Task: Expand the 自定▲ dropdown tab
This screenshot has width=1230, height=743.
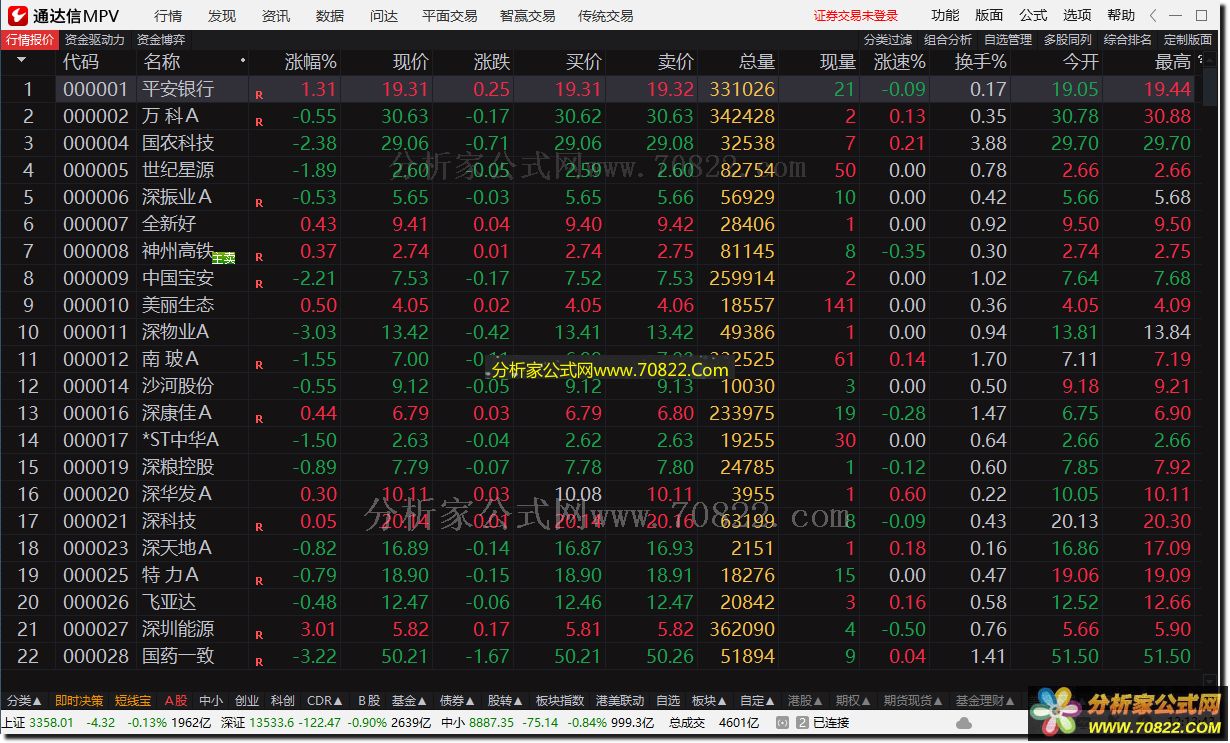Action: point(757,701)
